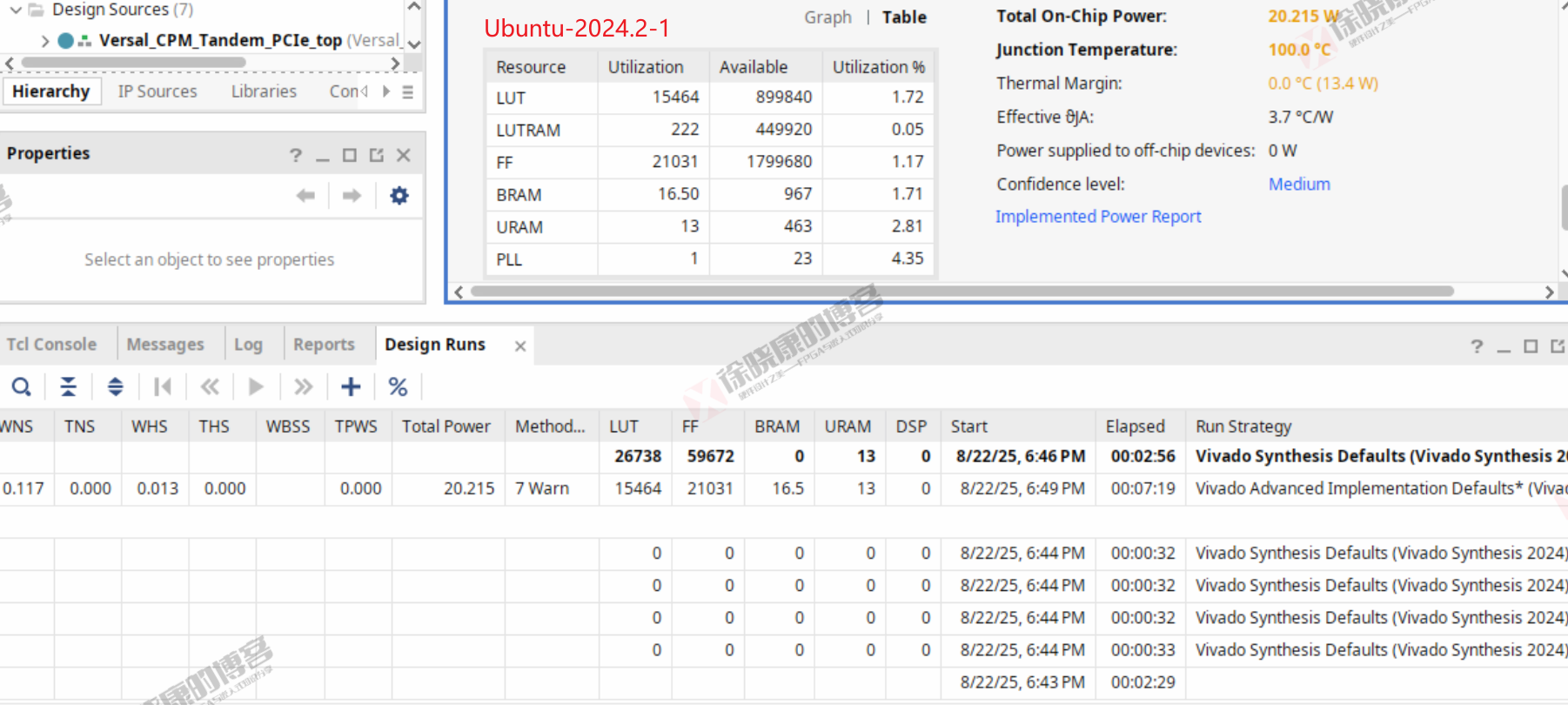Switch to the Libraries tab
Image resolution: width=1568 pixels, height=705 pixels.
(264, 91)
